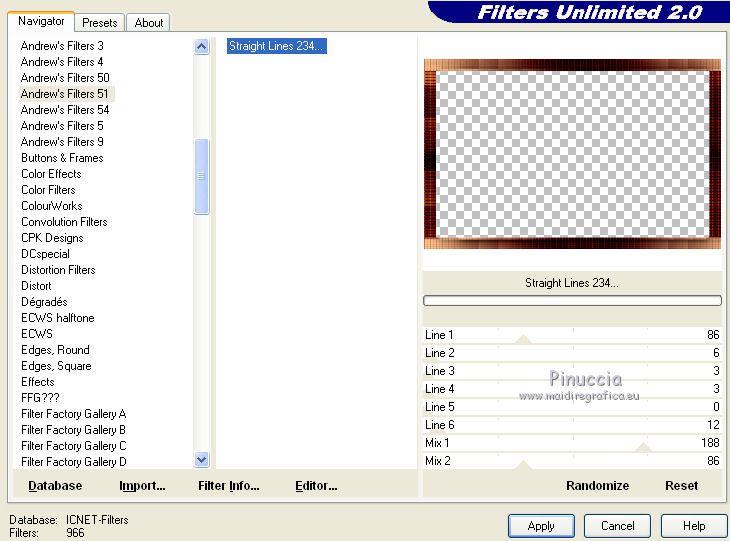Adjust the Line 1 slider
The width and height of the screenshot is (730, 541).
point(572,335)
